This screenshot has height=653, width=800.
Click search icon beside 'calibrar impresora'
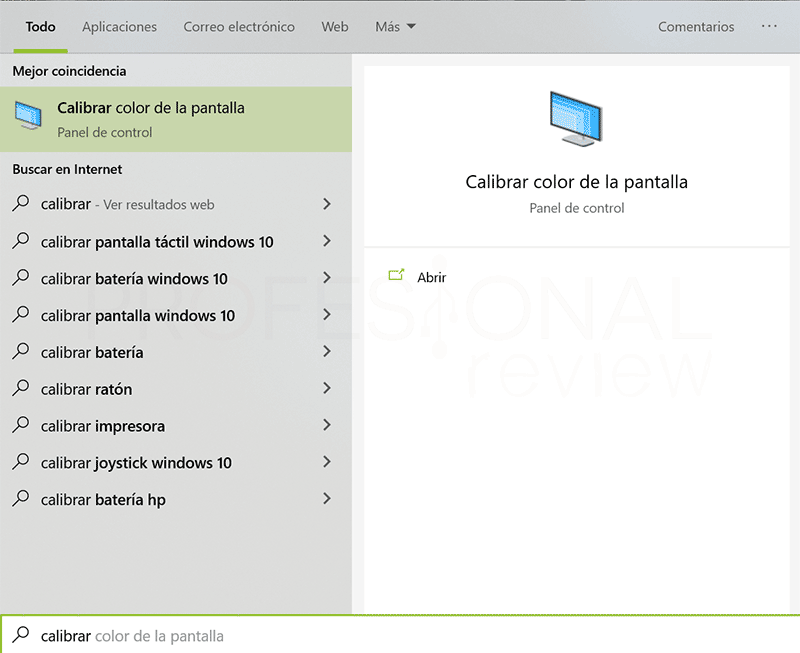pos(21,424)
